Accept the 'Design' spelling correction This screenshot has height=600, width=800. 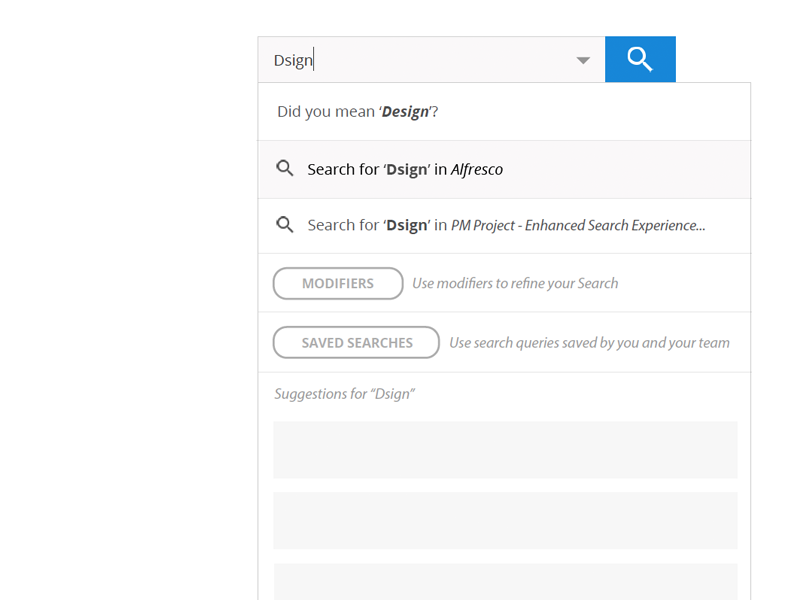coord(405,112)
